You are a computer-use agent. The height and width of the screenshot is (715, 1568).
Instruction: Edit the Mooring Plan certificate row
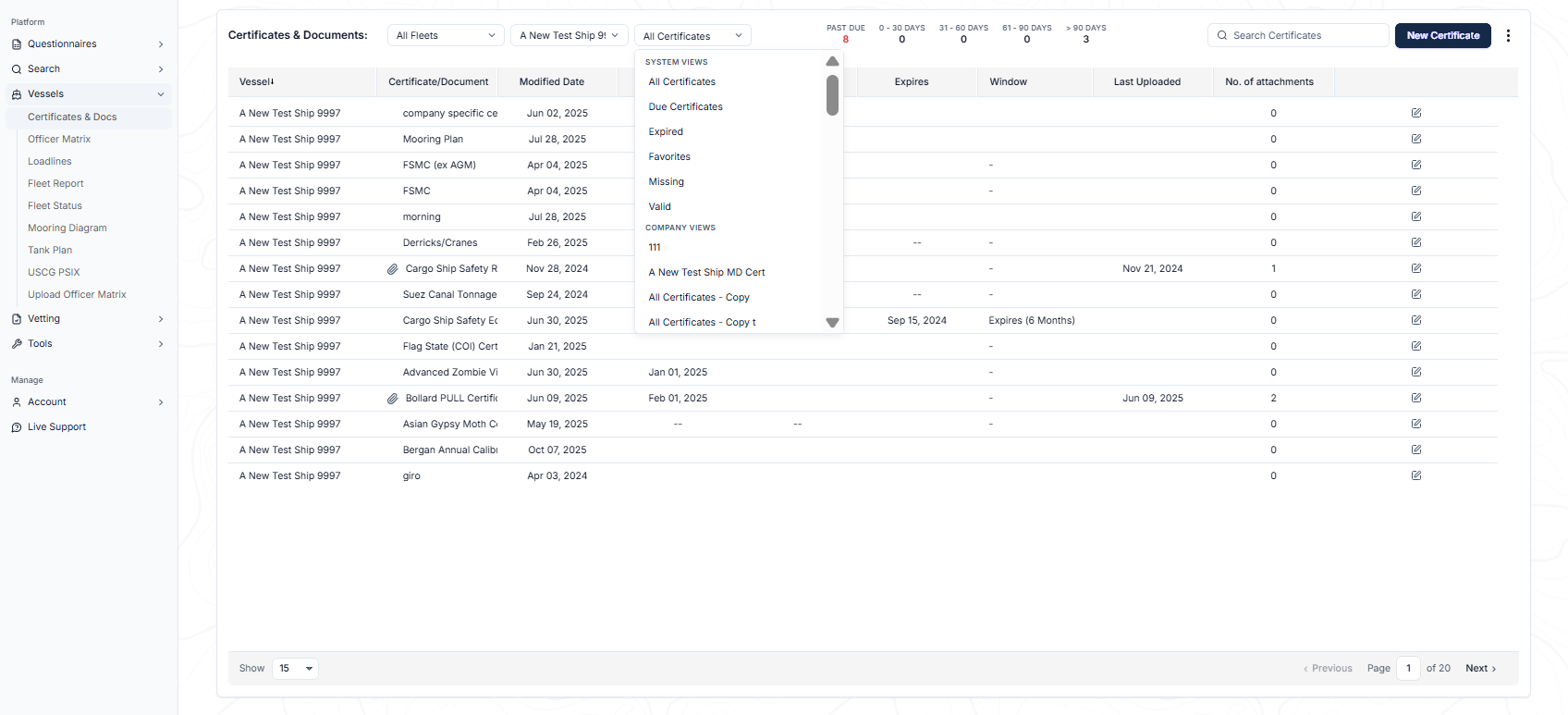point(1416,139)
